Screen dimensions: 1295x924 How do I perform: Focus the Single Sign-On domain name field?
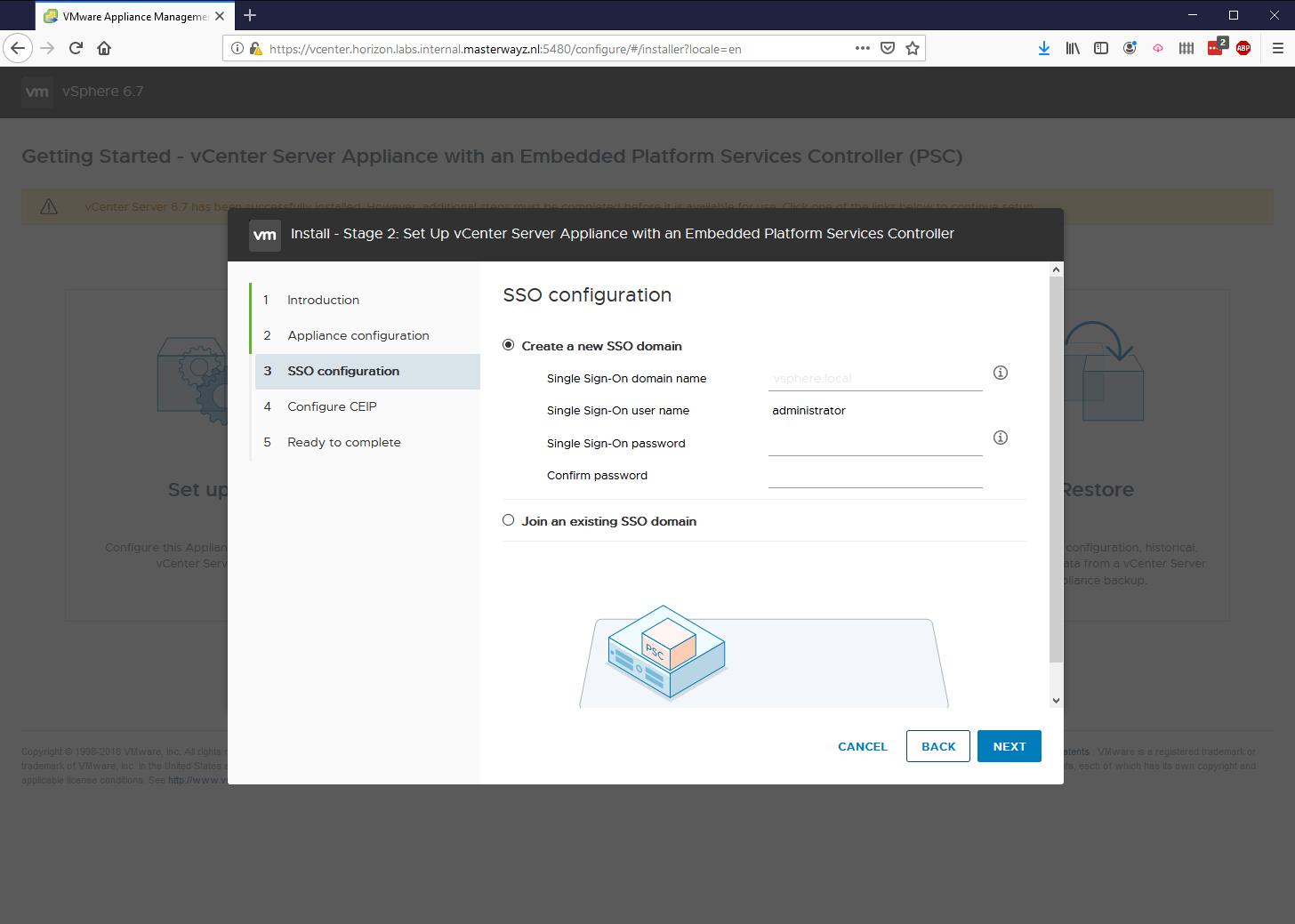click(x=875, y=378)
